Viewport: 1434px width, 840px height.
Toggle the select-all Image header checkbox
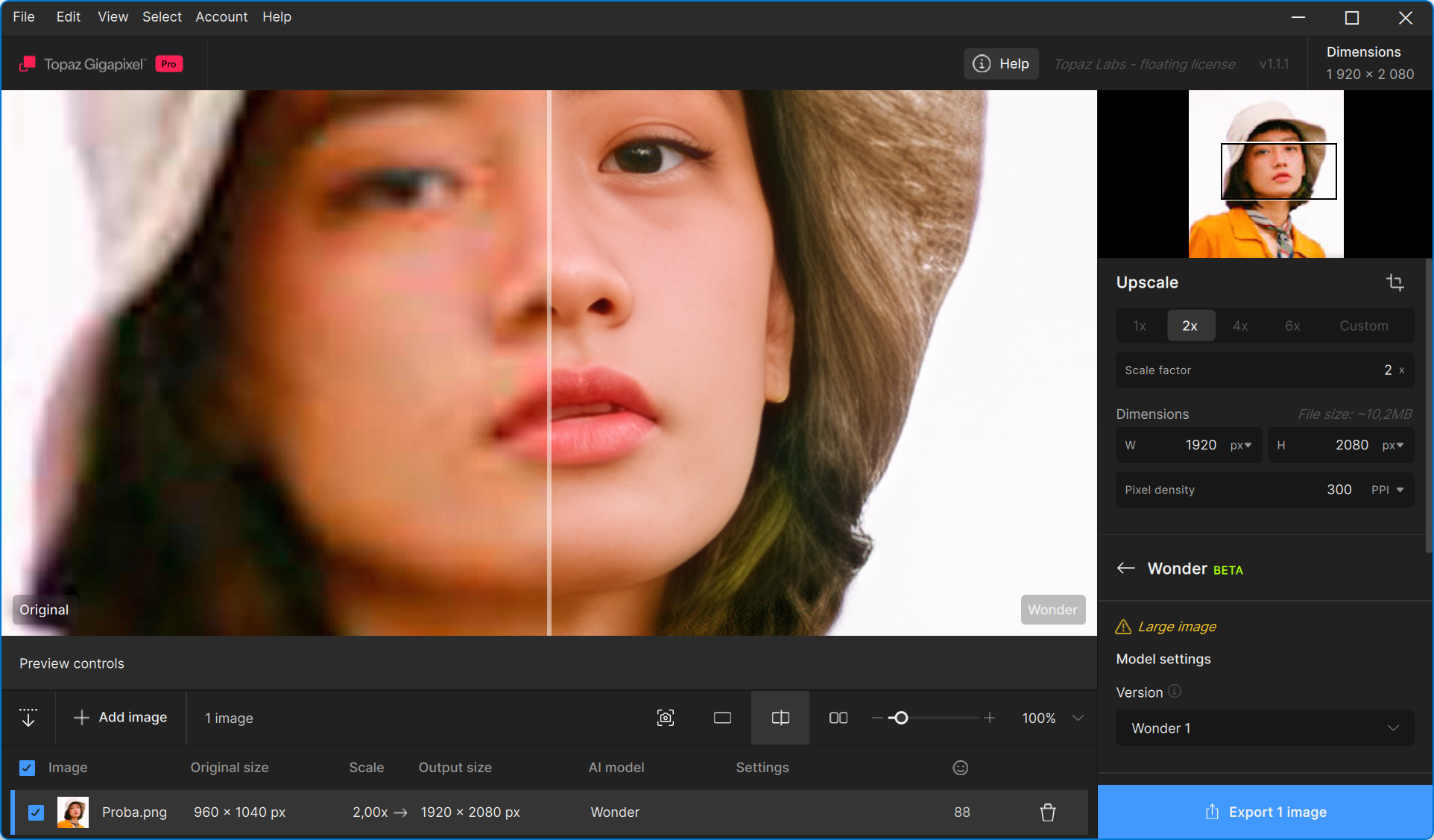point(27,768)
